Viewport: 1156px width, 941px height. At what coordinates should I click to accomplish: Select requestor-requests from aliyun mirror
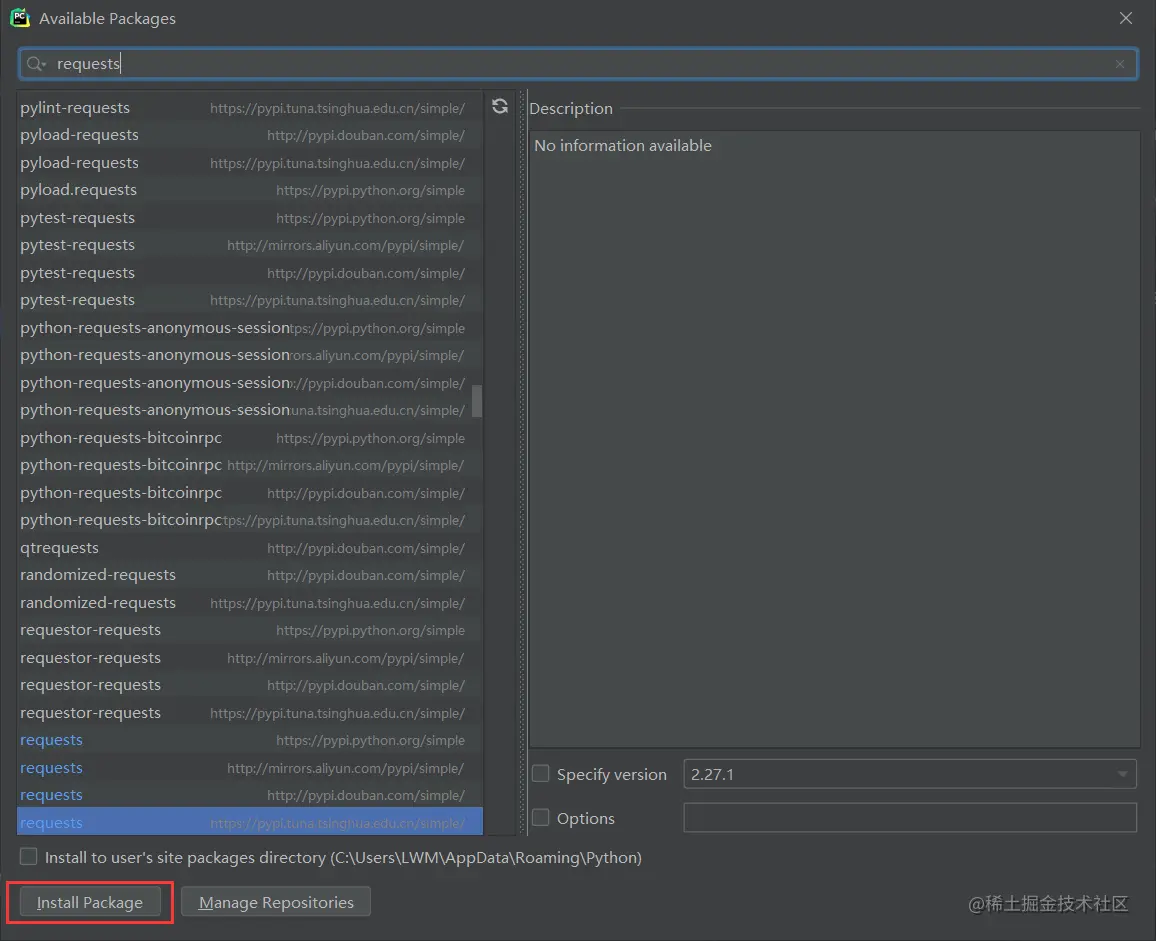pyautogui.click(x=250, y=658)
